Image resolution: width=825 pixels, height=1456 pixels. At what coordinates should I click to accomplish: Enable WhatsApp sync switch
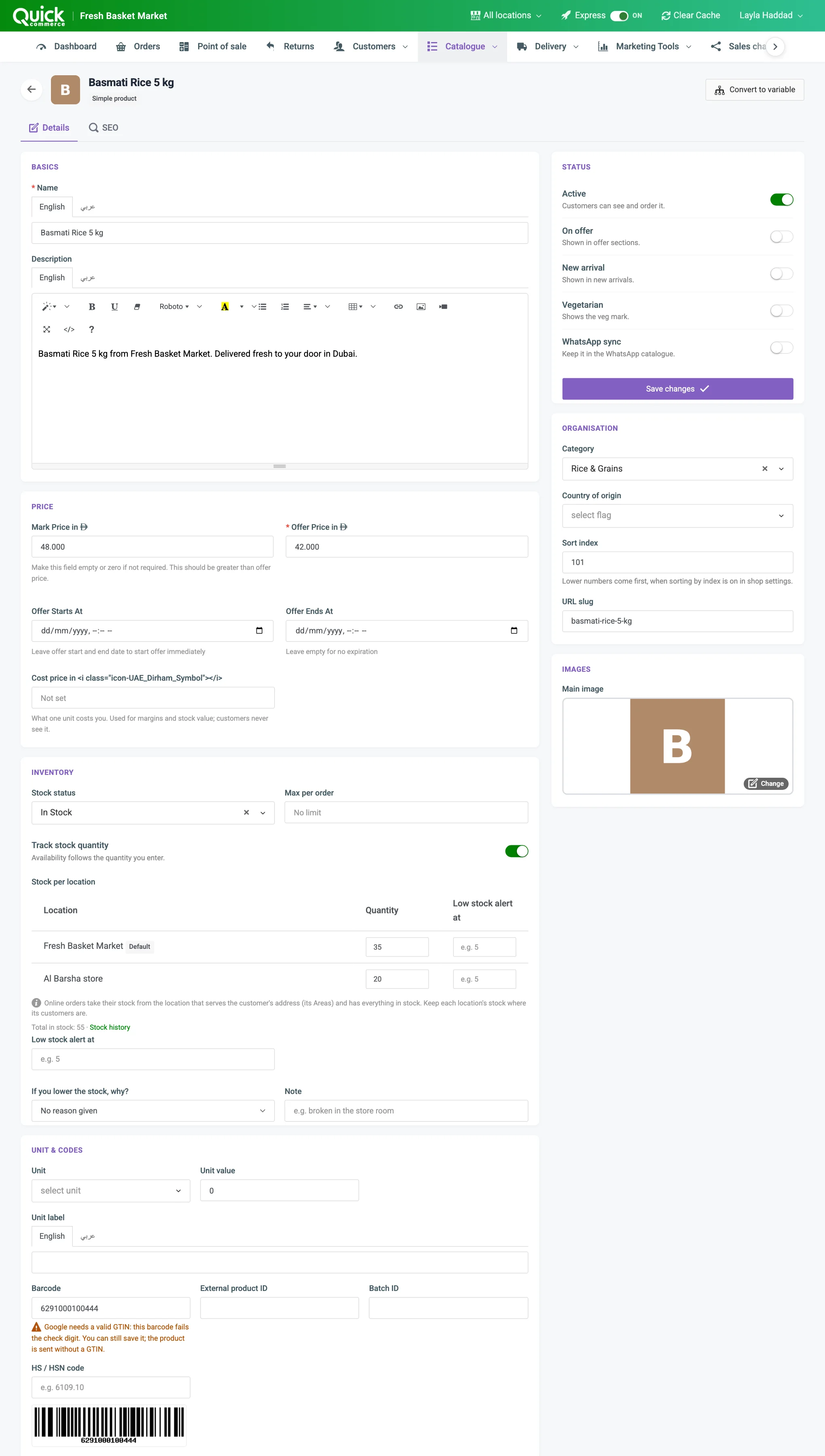point(781,347)
